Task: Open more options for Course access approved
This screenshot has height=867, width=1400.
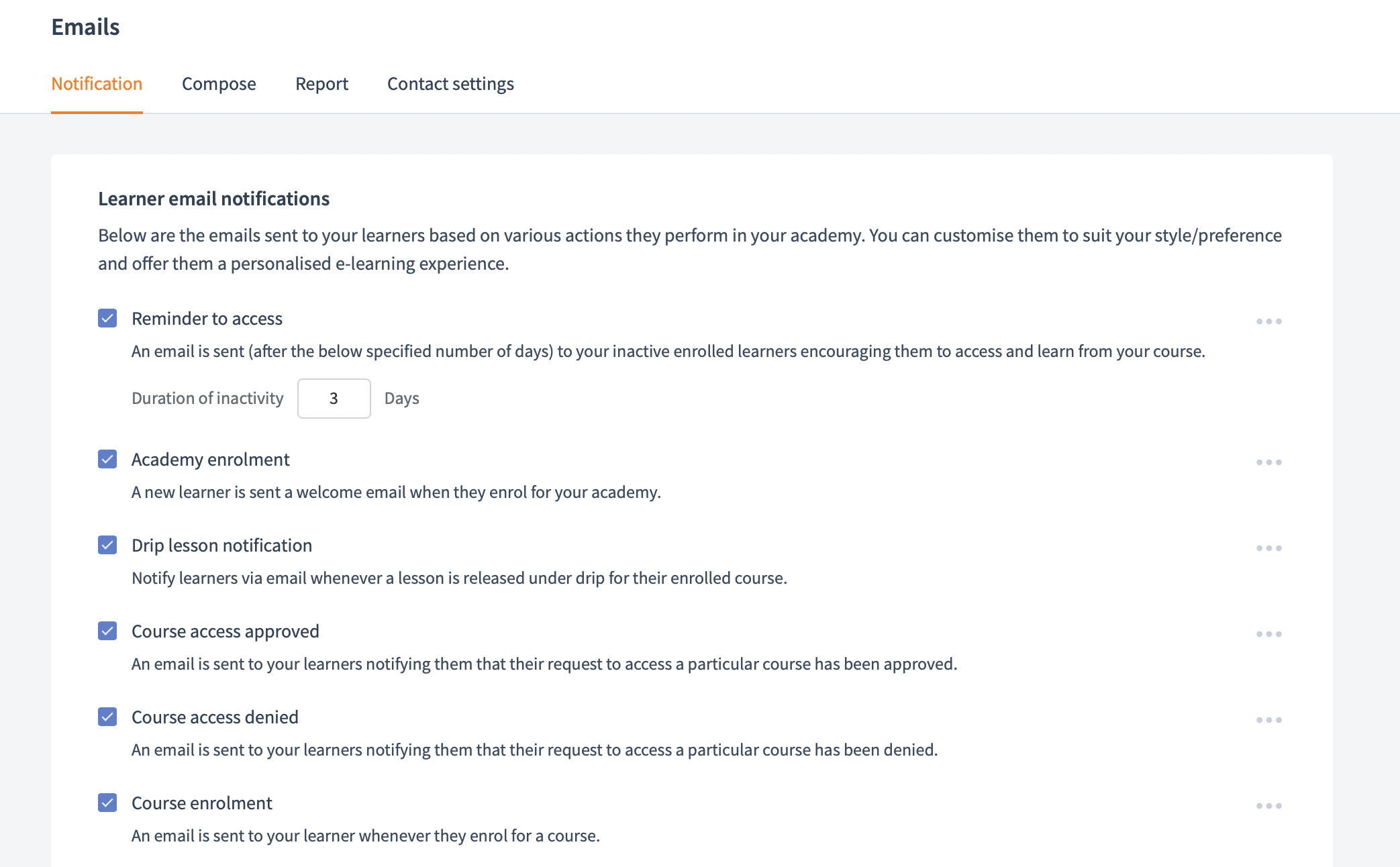Action: (1268, 634)
